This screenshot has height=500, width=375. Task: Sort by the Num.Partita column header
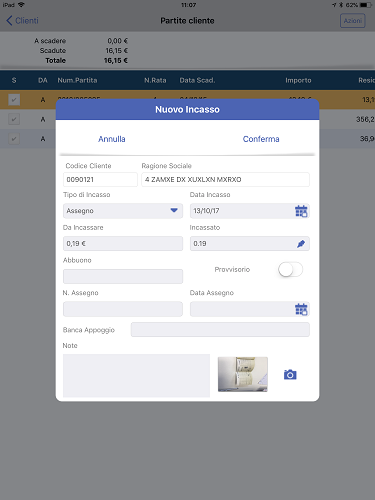pos(77,80)
